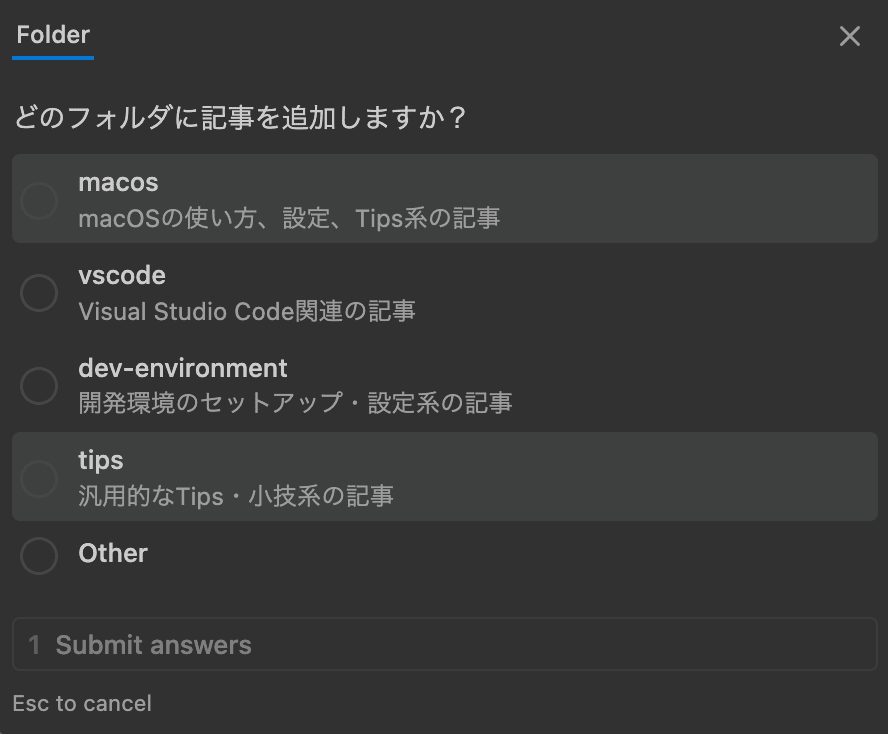Click Esc to cancel at the bottom
The image size is (888, 734).
pos(82,703)
